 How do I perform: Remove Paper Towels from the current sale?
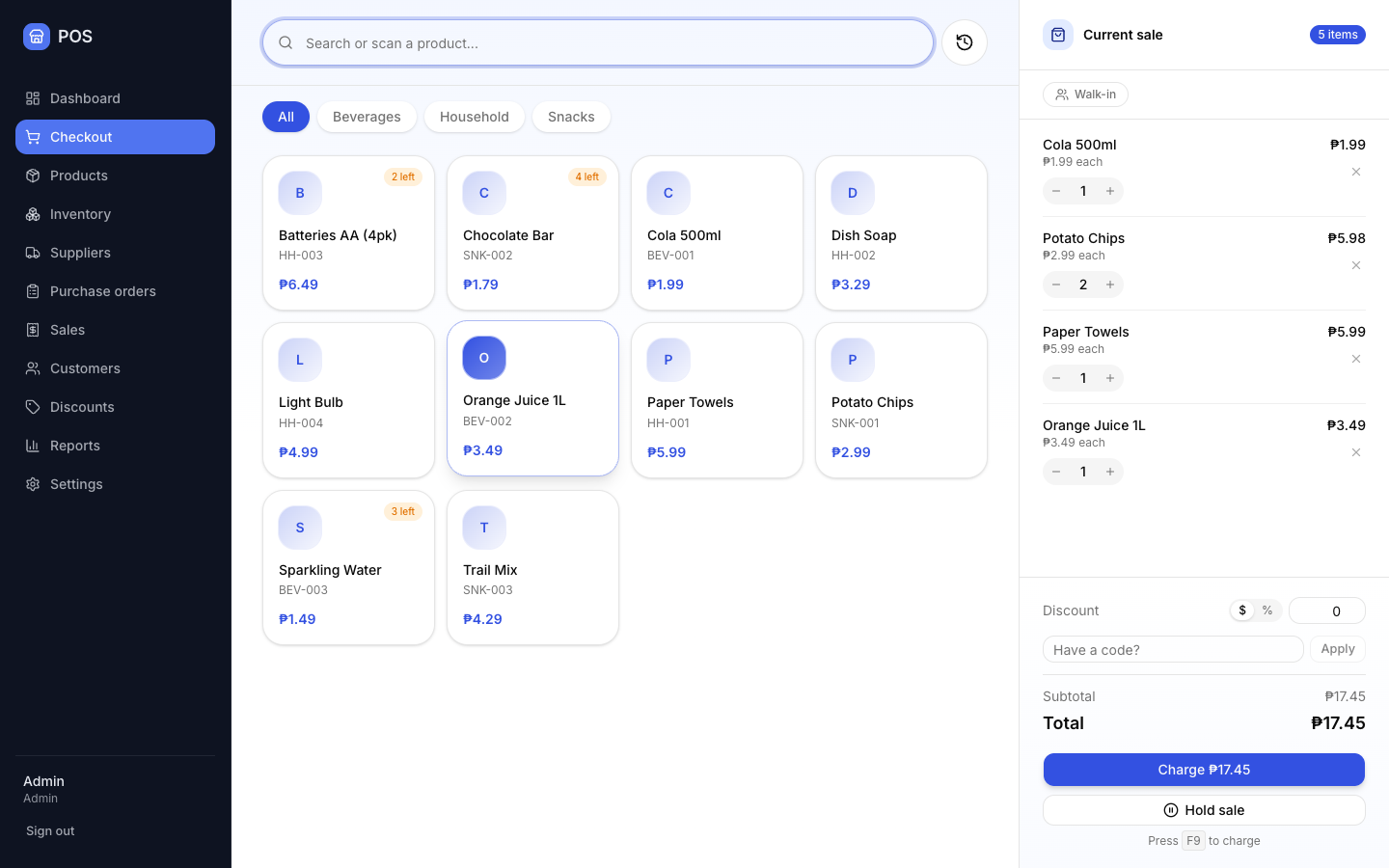click(x=1355, y=359)
